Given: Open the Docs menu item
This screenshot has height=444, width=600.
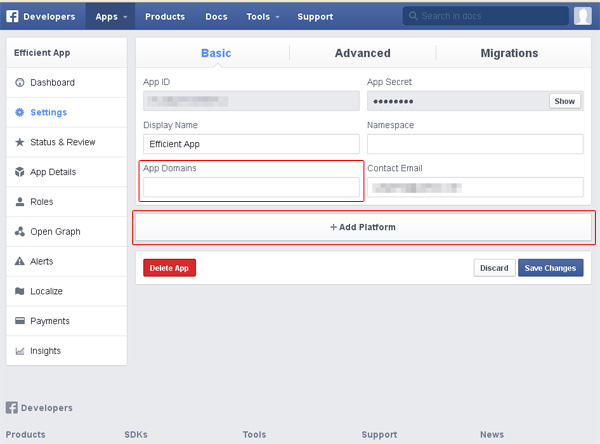Looking at the screenshot, I should (x=216, y=16).
